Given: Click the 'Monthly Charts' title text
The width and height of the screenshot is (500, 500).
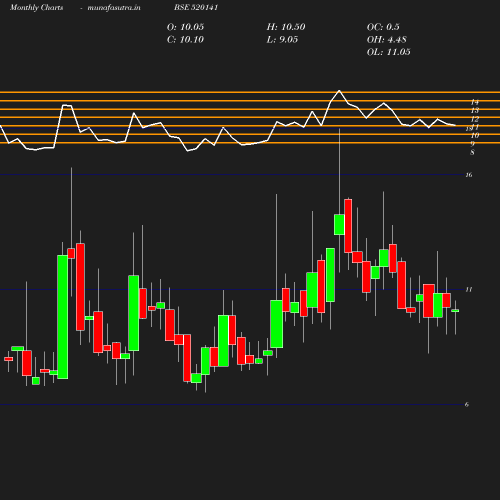Looking at the screenshot, I should coord(37,8).
